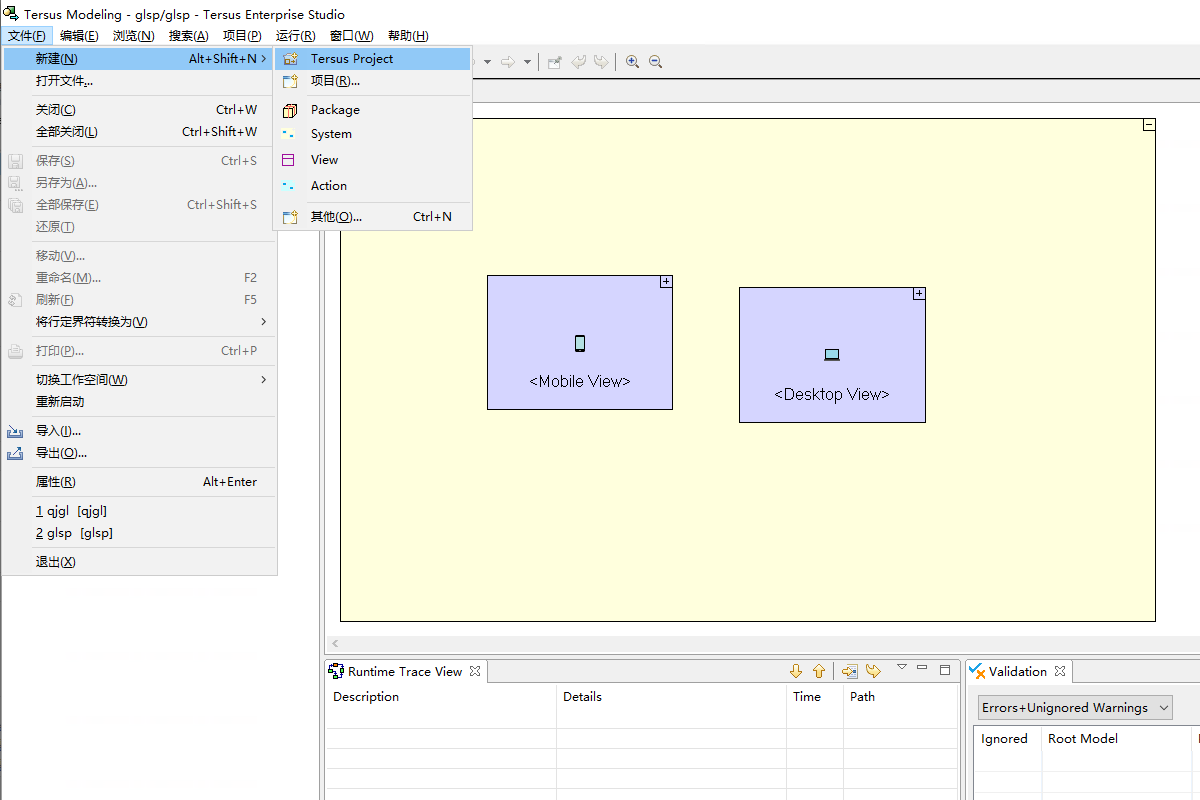Choose Tersus Project in the New submenu
This screenshot has height=800, width=1200.
coord(372,59)
